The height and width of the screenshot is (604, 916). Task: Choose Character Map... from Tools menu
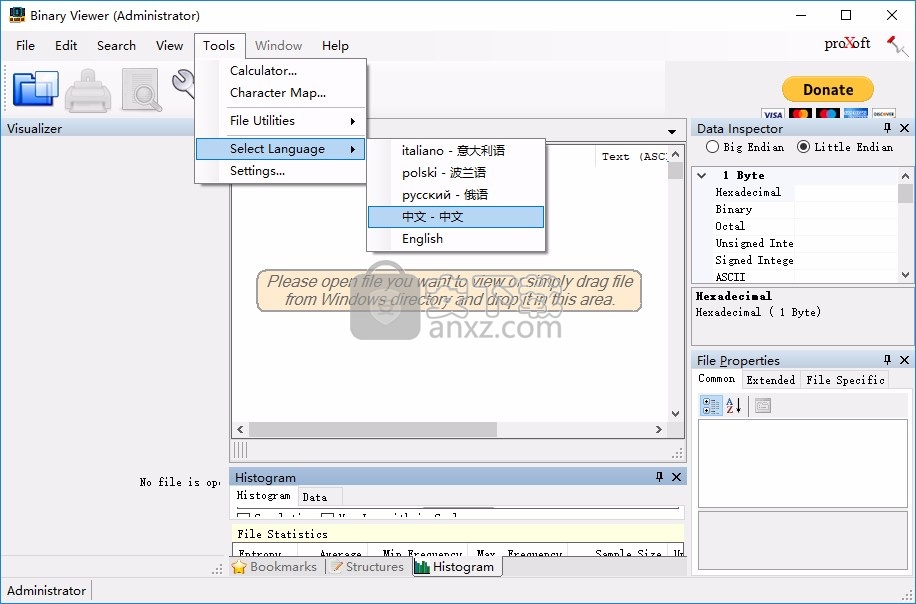(280, 93)
